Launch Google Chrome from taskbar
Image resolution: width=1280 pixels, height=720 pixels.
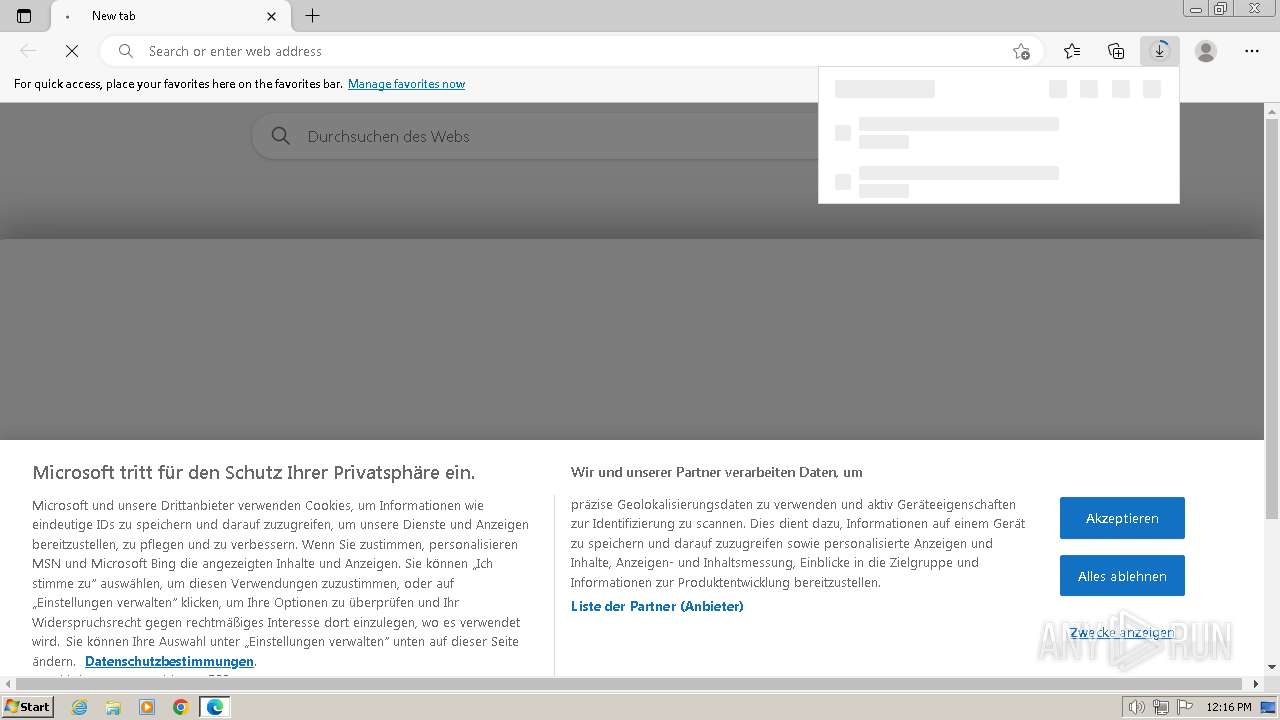[181, 707]
